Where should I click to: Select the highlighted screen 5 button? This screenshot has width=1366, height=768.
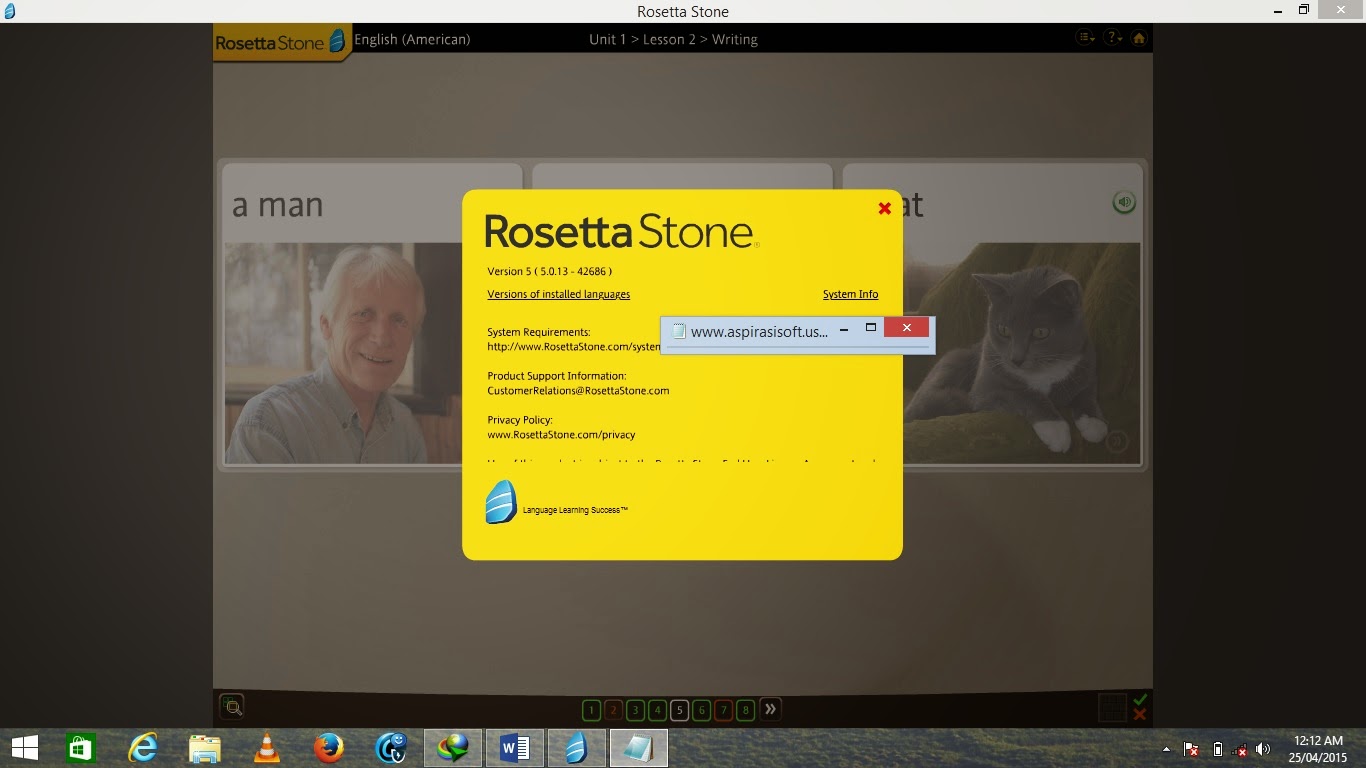point(679,709)
